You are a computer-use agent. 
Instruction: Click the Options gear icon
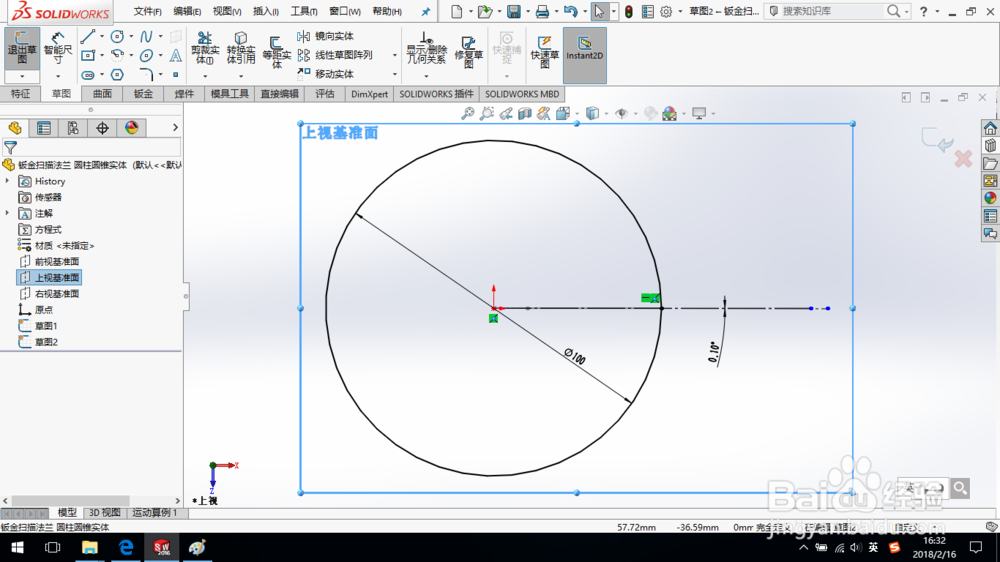point(666,11)
